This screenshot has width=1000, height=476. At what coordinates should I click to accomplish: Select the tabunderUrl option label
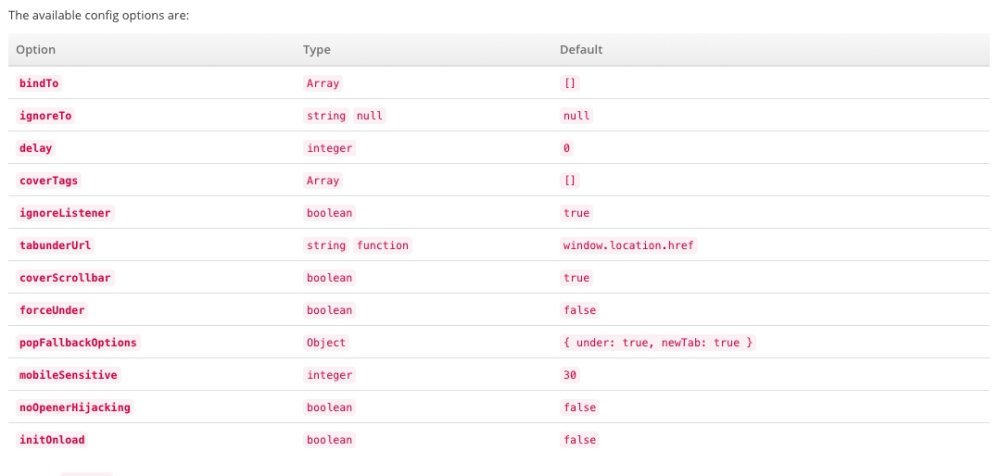55,245
